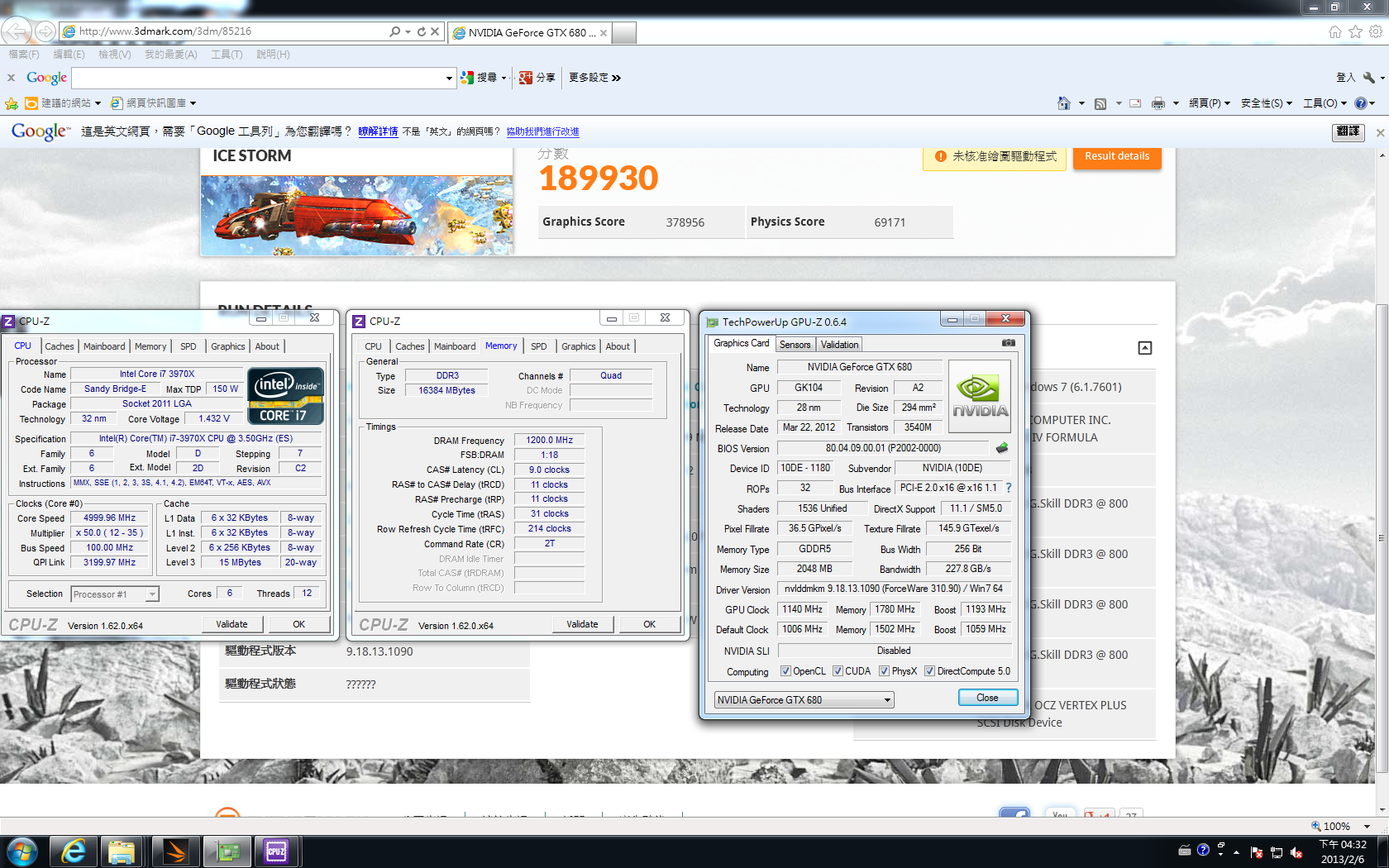Screen dimensions: 1389x868
Task: Open Windows Explorer folder on taskbar
Action: (122, 851)
